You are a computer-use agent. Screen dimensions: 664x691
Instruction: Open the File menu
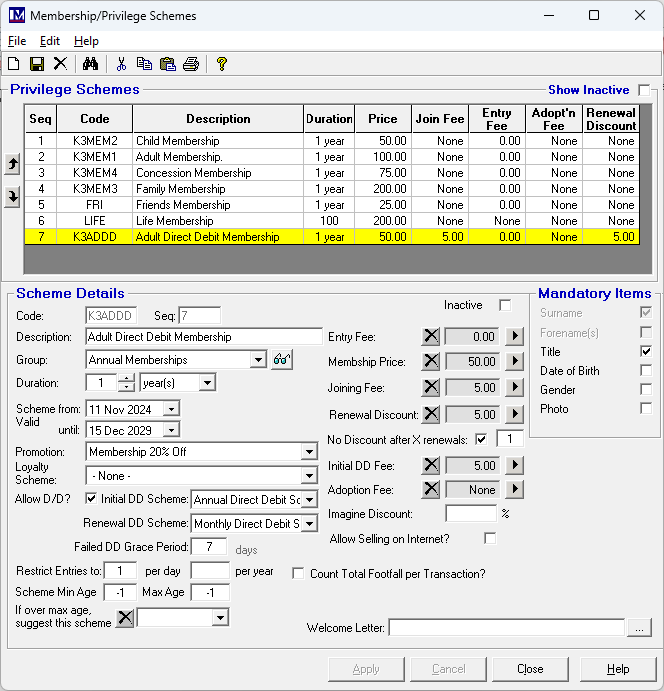[17, 41]
